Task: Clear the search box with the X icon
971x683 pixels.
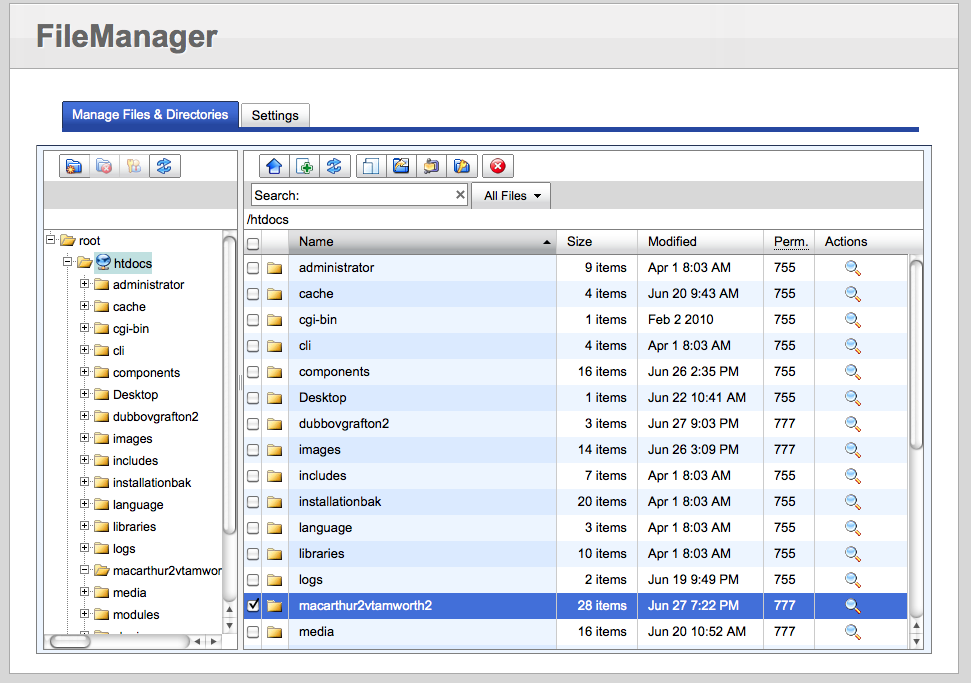Action: click(x=460, y=196)
